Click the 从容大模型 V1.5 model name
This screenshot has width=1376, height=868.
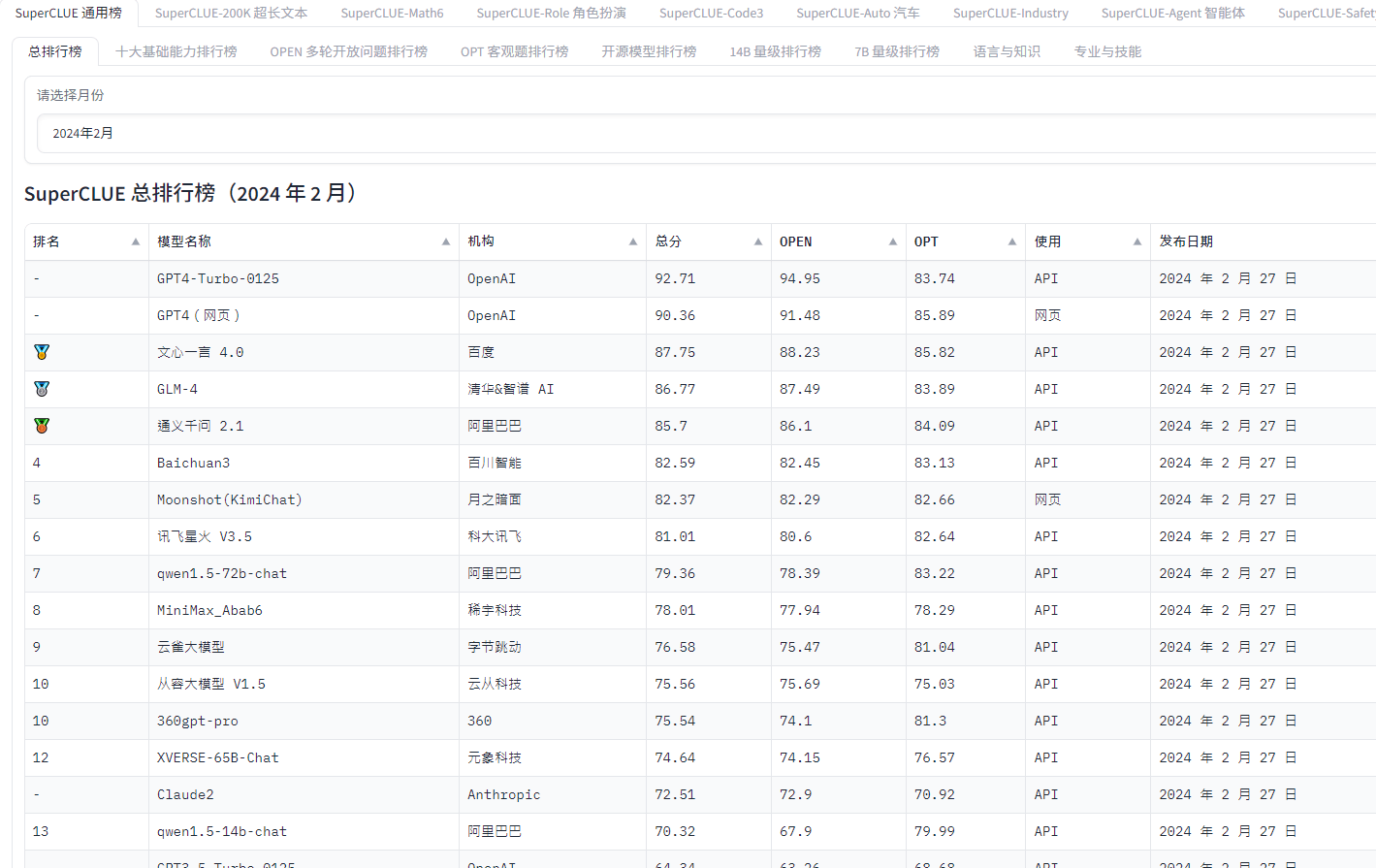[x=211, y=684]
